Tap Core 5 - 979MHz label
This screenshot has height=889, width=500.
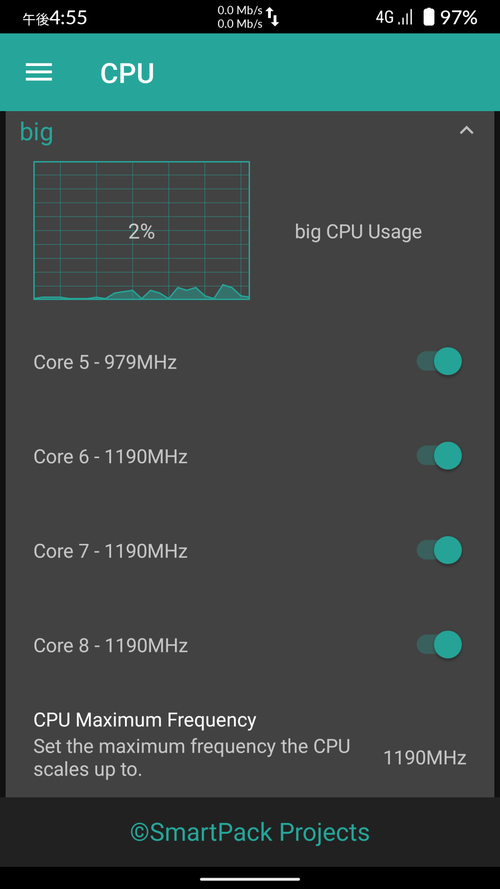(105, 362)
